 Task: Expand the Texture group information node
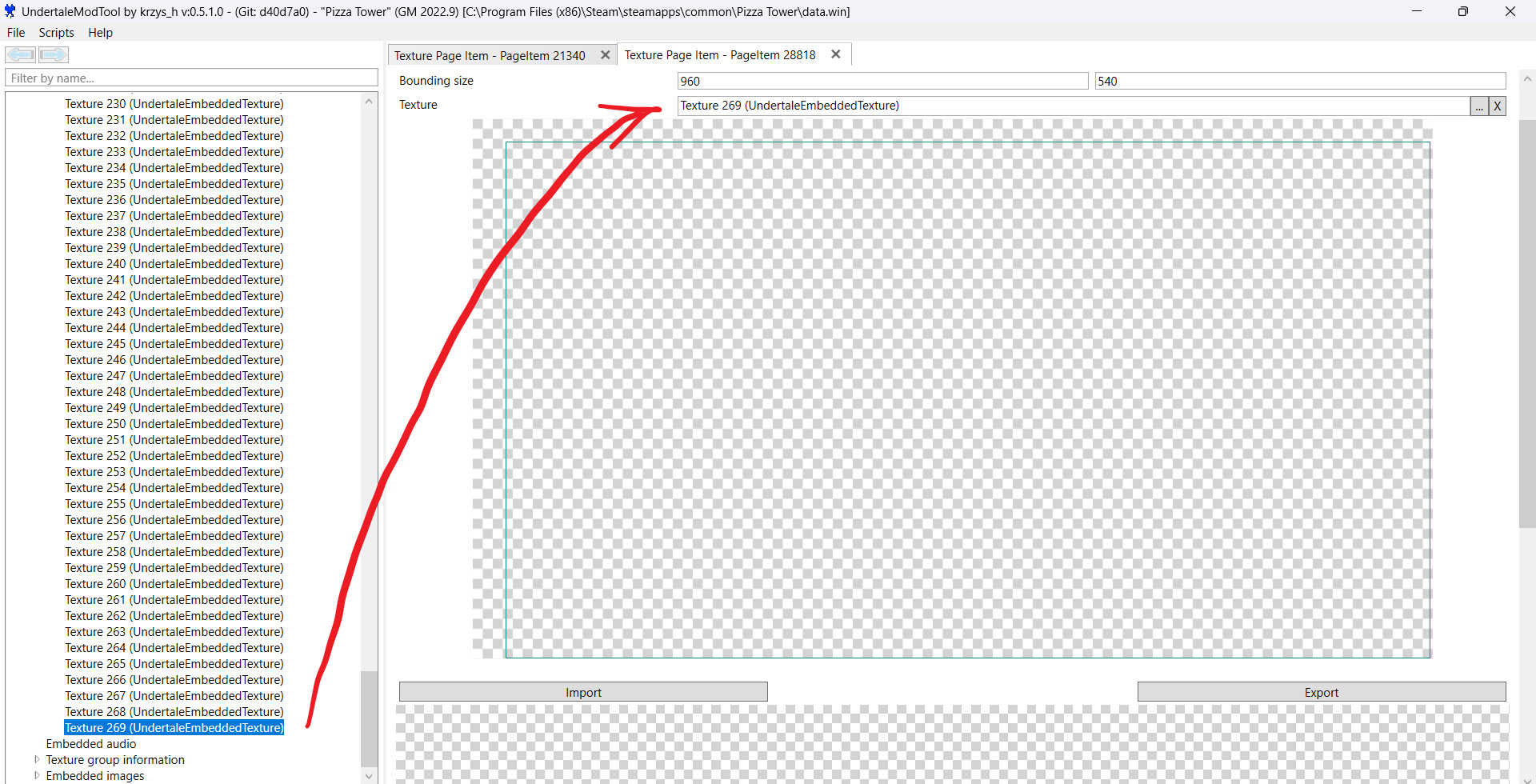[x=37, y=760]
